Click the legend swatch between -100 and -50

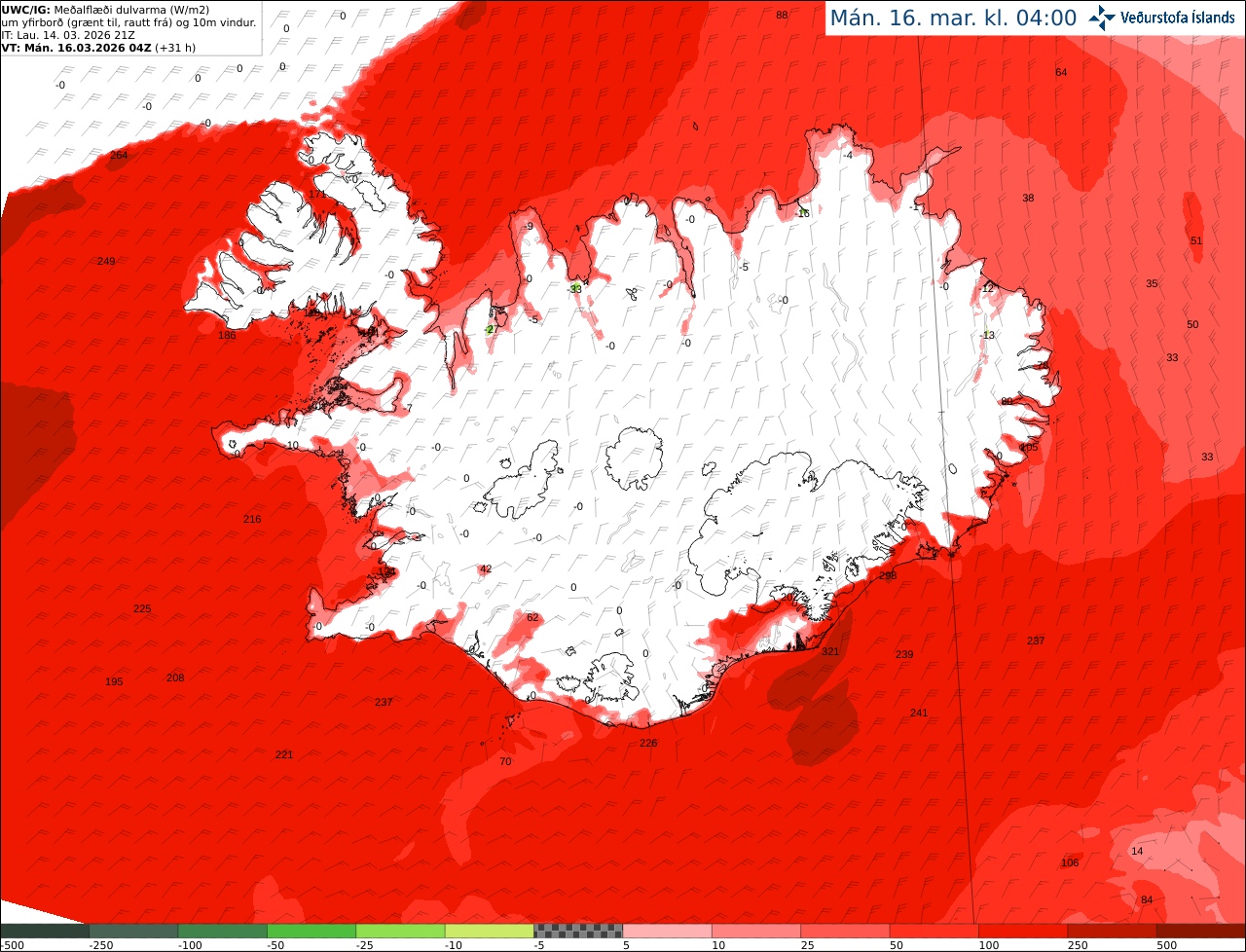point(222,931)
